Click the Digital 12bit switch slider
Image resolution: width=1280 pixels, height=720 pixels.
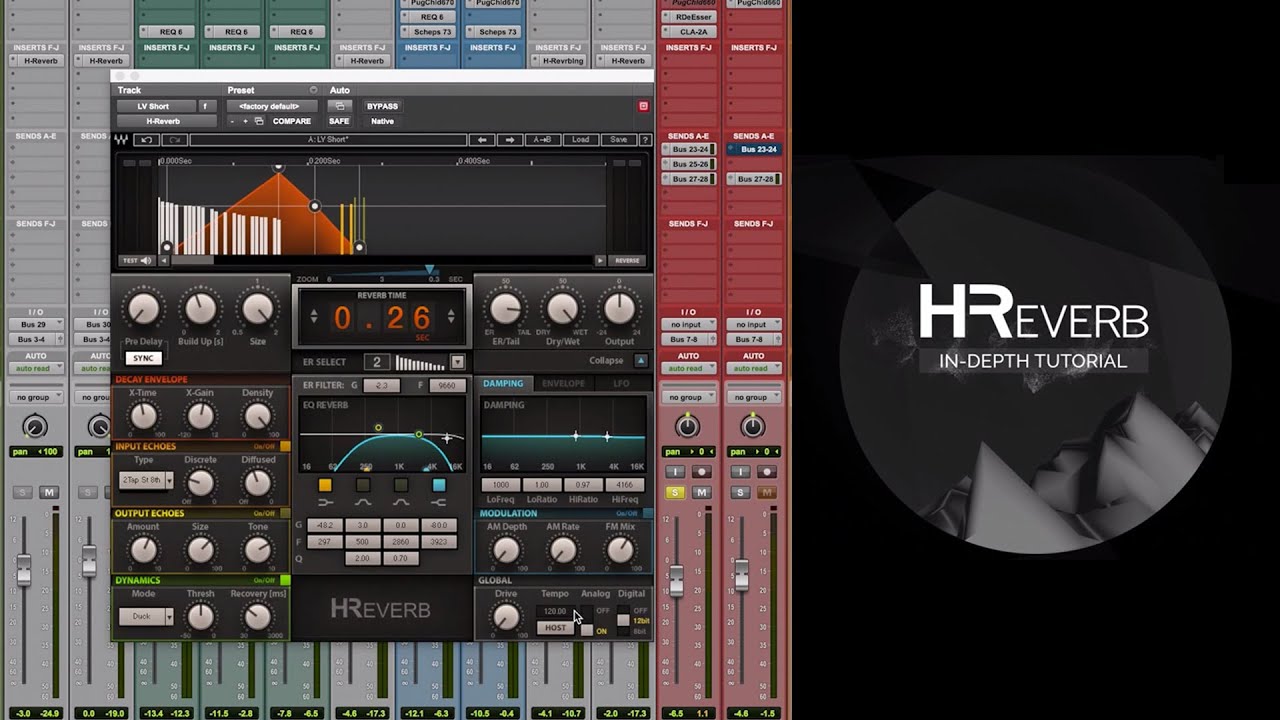tap(623, 620)
